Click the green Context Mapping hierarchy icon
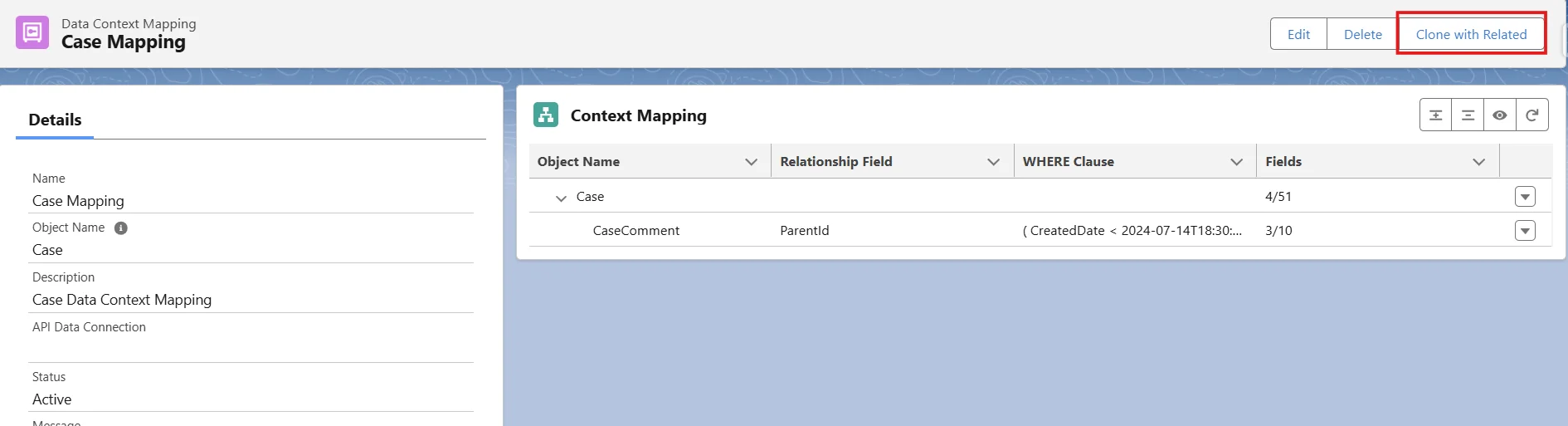Image resolution: width=1568 pixels, height=426 pixels. pyautogui.click(x=546, y=115)
